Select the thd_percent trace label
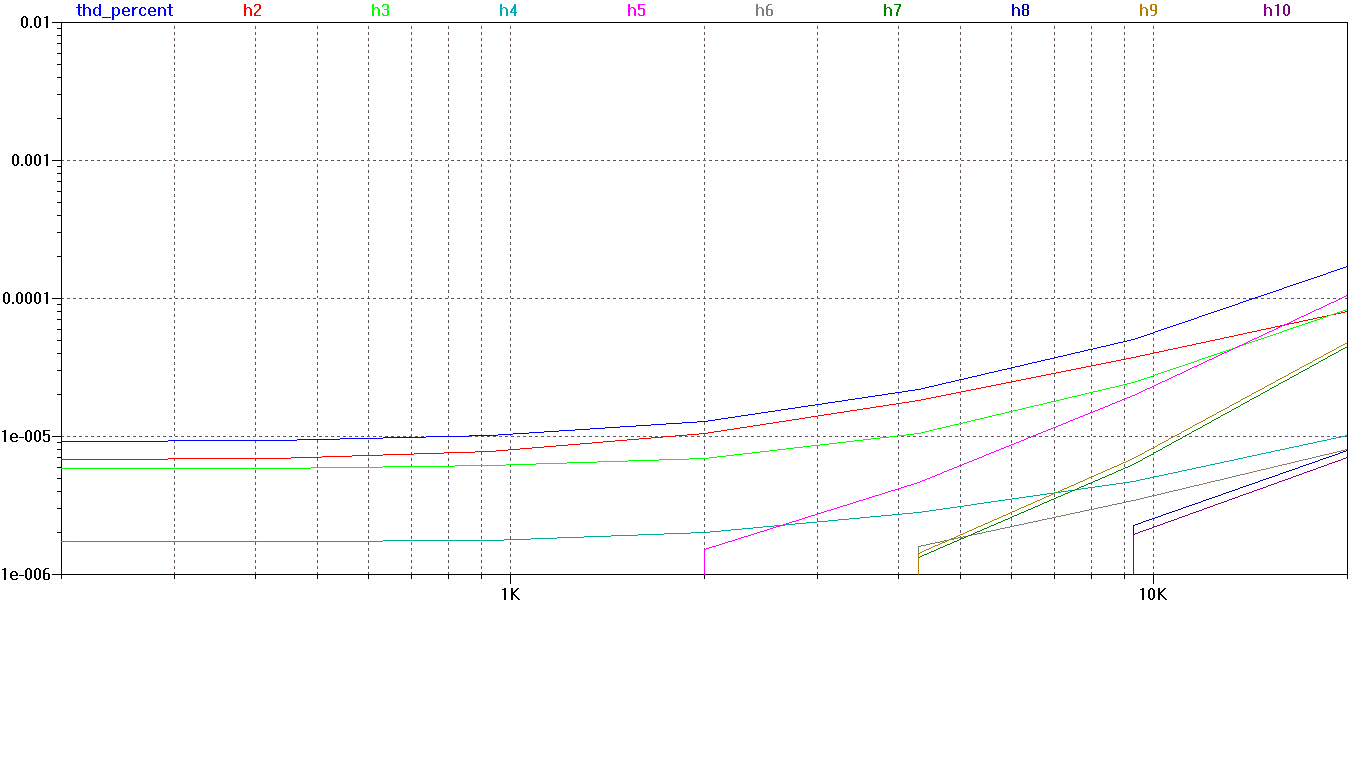This screenshot has width=1366, height=768. 124,11
